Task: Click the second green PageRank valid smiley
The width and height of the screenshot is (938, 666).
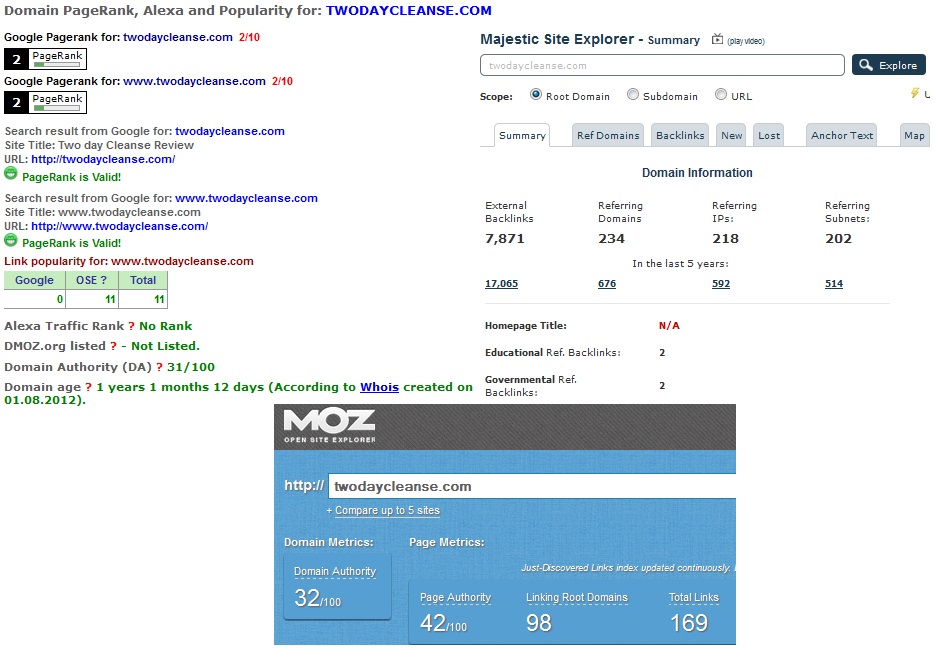Action: tap(11, 240)
